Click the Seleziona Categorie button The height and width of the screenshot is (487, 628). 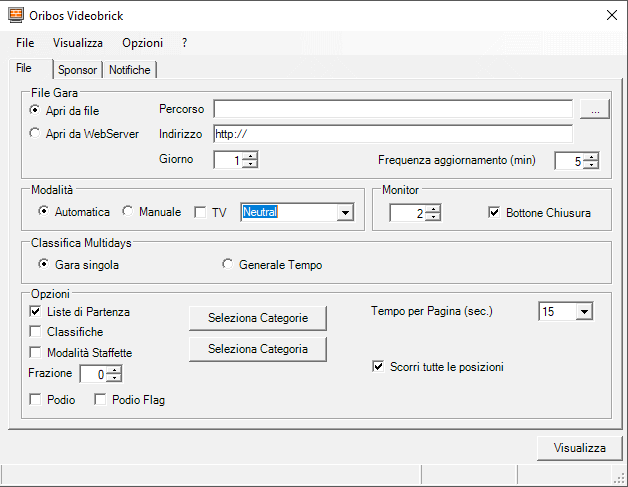coord(258,318)
